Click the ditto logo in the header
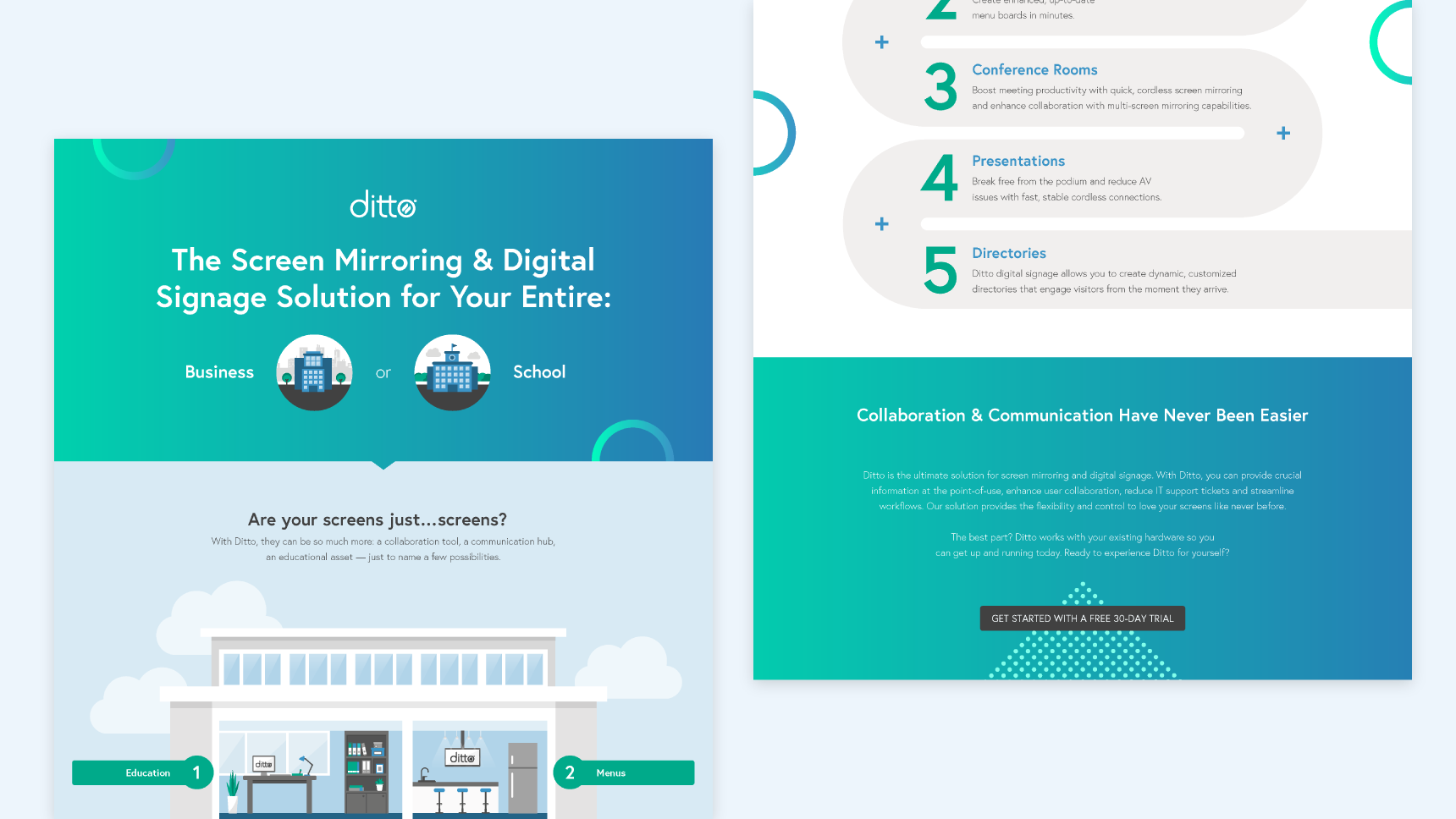Screen dimensions: 1456x819 383,205
